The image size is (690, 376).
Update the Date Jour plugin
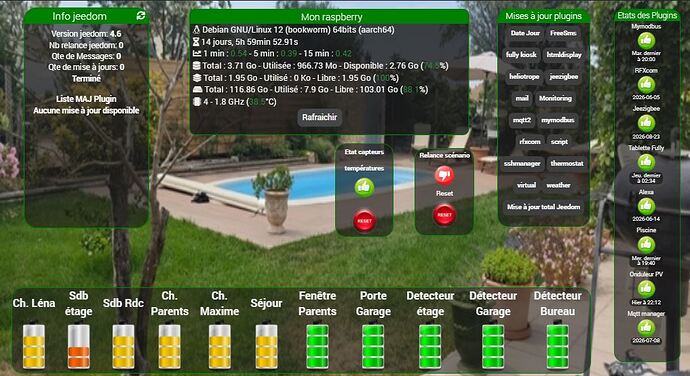tap(525, 33)
